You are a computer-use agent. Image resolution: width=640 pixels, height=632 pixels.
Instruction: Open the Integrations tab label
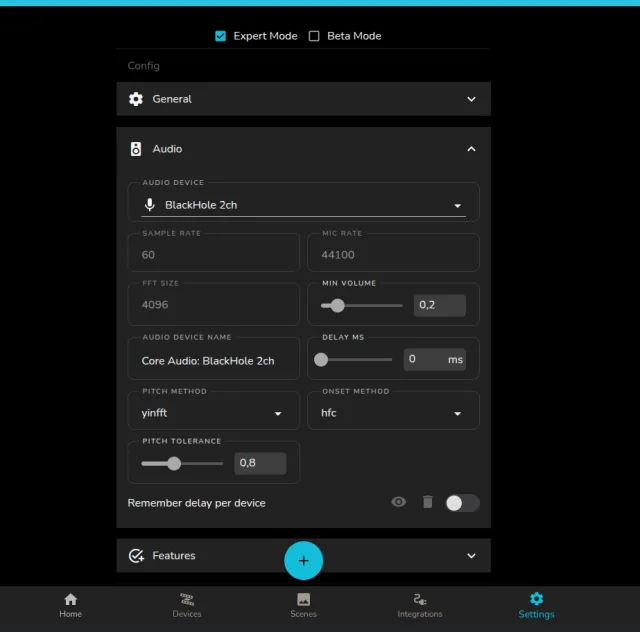[x=420, y=614]
